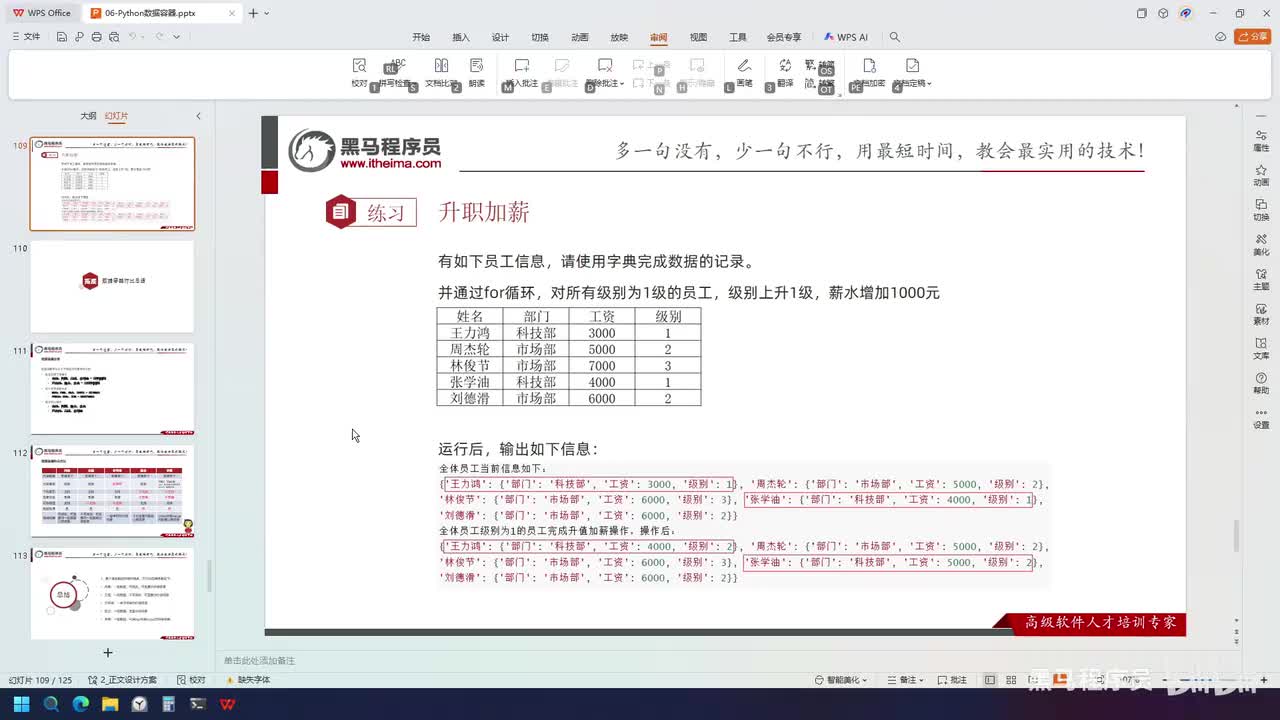The image size is (1280, 720).
Task: Switch to the 放映 ribbon tab
Action: (619, 37)
